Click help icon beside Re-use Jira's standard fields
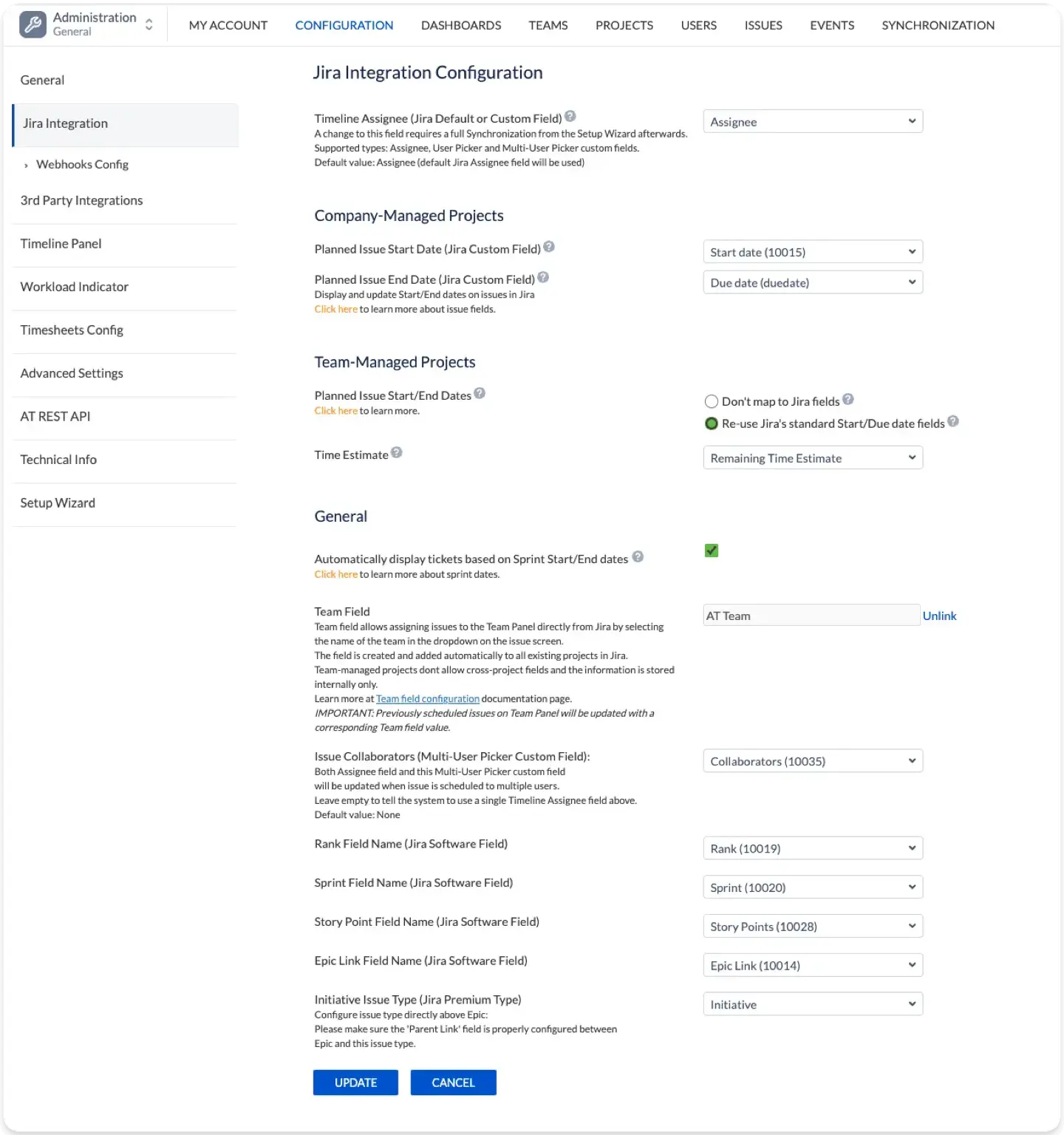The image size is (1064, 1135). pos(953,421)
